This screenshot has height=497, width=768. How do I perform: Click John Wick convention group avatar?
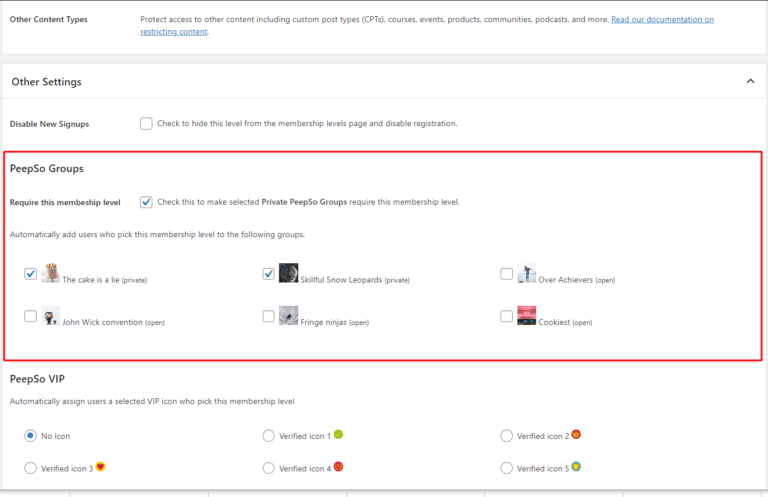click(x=51, y=316)
